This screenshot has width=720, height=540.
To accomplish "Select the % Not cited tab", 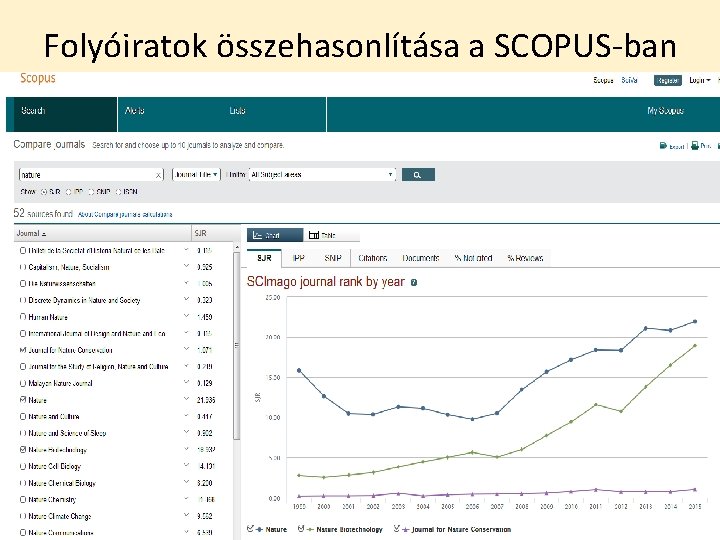I will tap(473, 258).
